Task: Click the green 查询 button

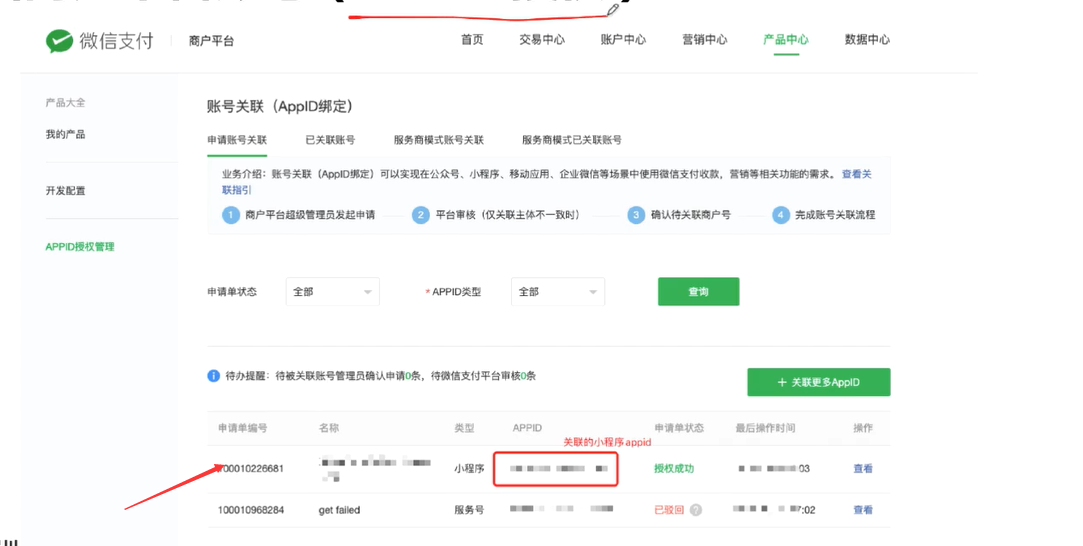Action: pyautogui.click(x=698, y=292)
